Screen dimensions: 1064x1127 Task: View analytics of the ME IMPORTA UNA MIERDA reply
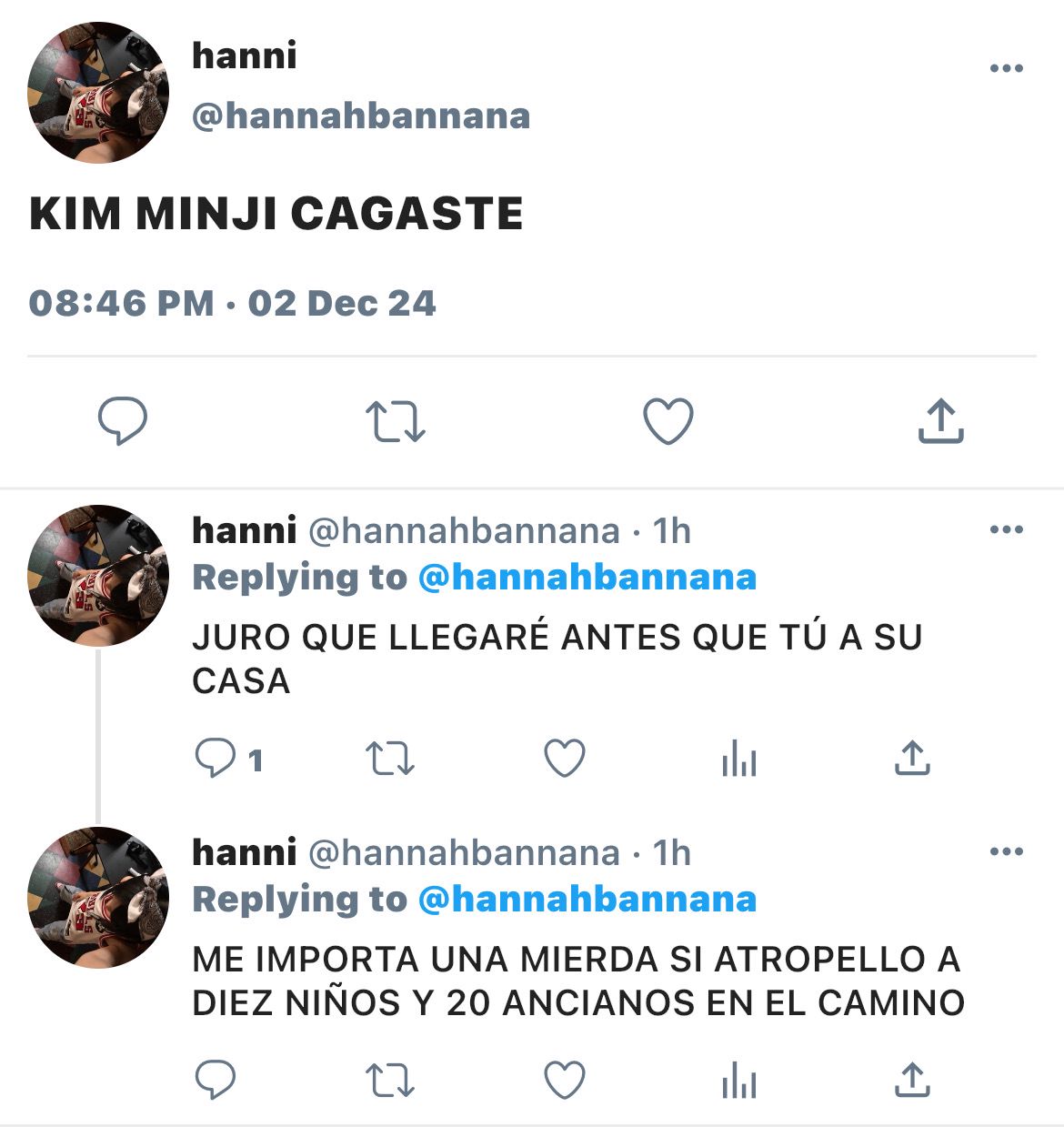click(x=738, y=1081)
